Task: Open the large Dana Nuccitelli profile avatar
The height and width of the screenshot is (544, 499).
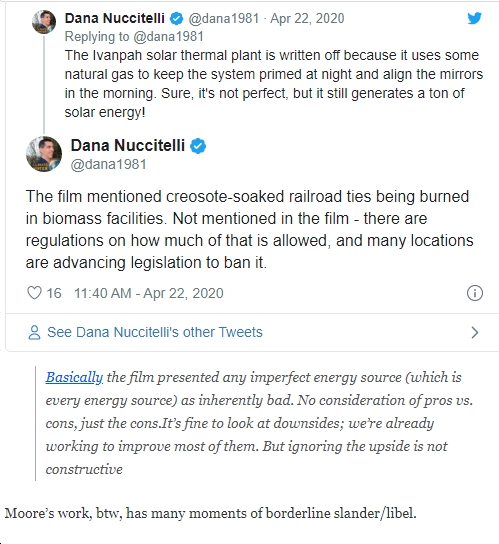Action: click(44, 154)
